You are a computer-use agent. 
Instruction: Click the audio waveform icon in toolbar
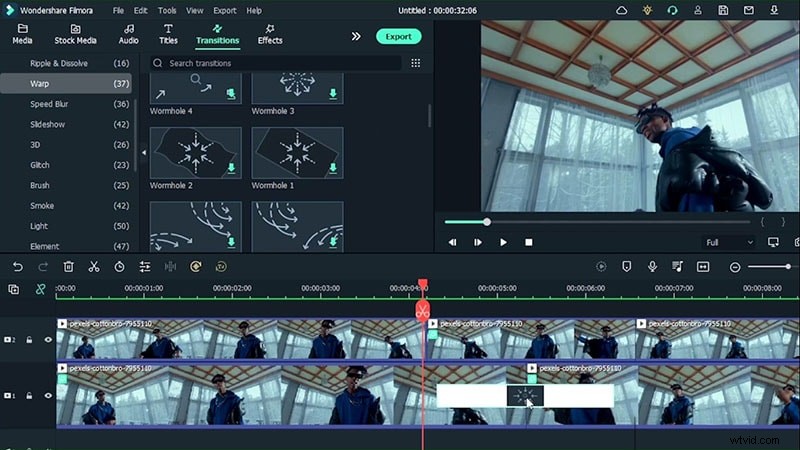[170, 266]
